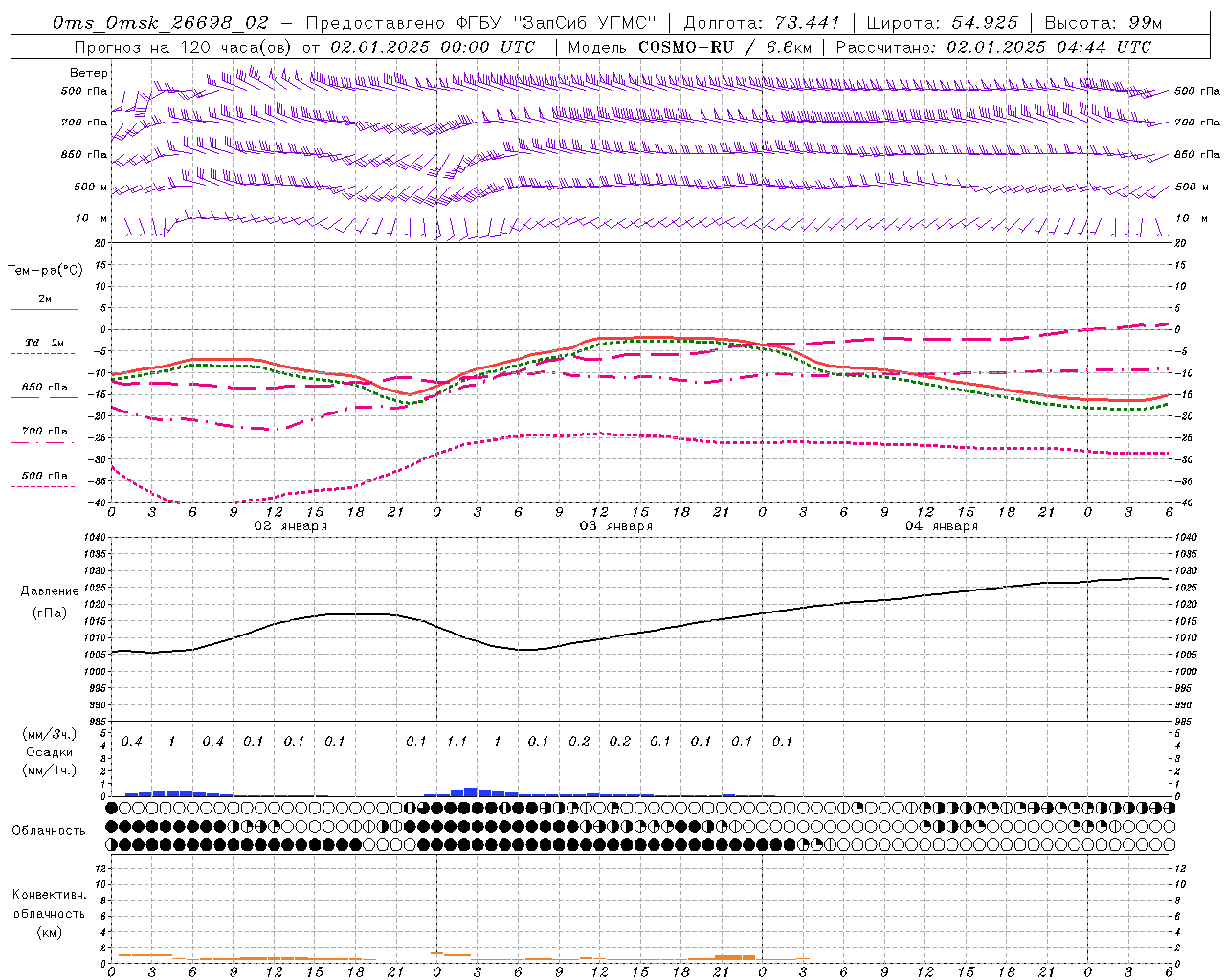Image resolution: width=1225 pixels, height=980 pixels.
Task: Click the Тем-ра(°C) axis label
Action: 45,271
